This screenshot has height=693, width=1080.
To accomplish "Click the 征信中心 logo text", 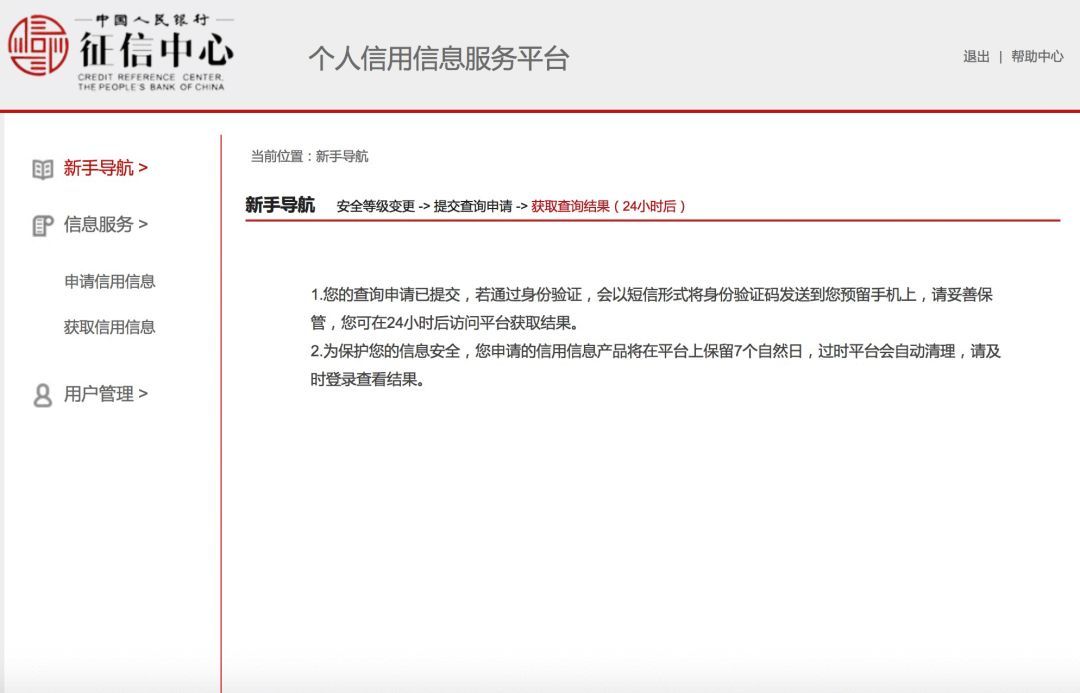I will tap(156, 50).
